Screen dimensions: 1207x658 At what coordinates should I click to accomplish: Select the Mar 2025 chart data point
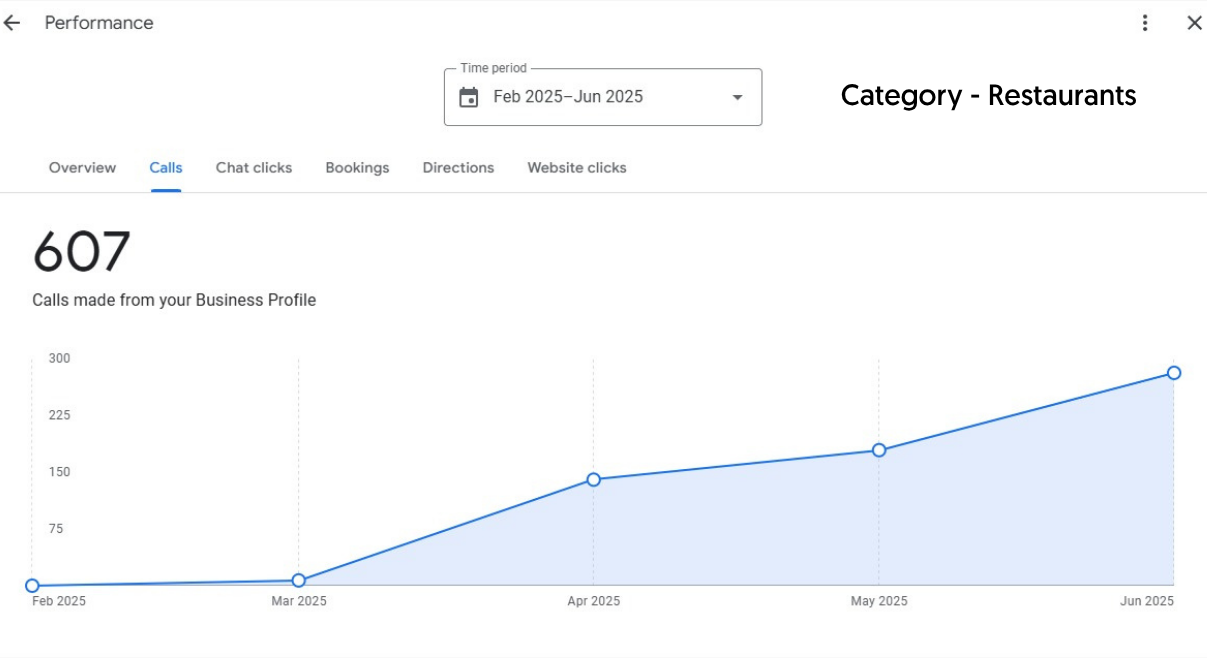coord(299,580)
